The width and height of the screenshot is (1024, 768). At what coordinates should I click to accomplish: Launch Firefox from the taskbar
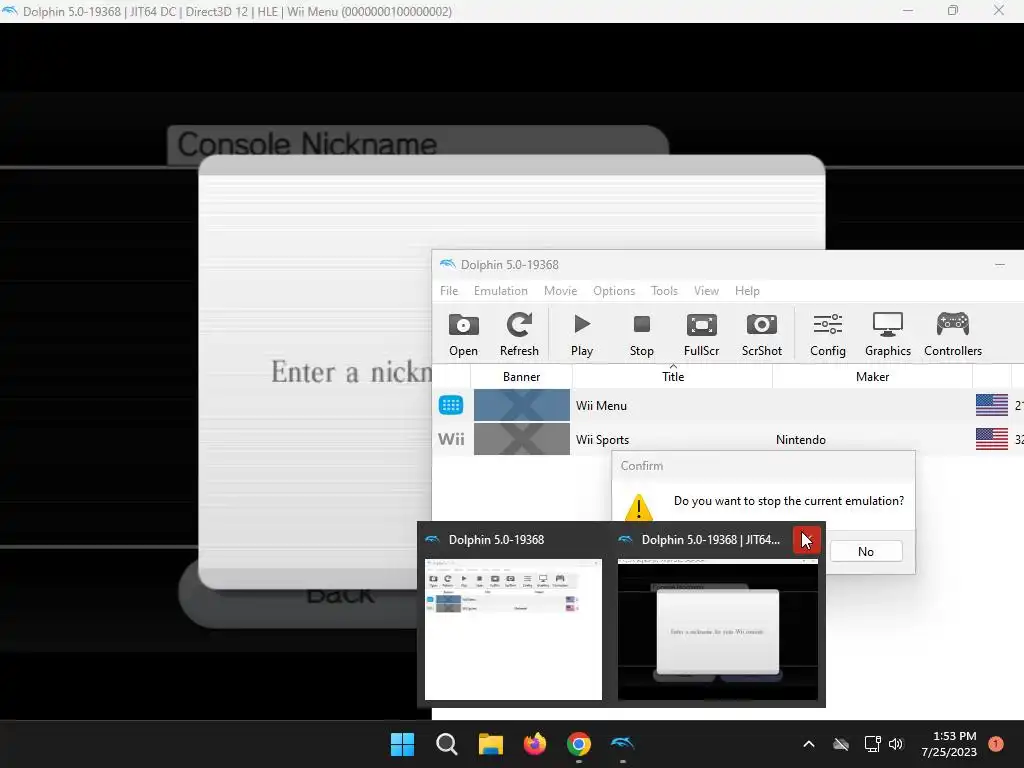pyautogui.click(x=535, y=744)
